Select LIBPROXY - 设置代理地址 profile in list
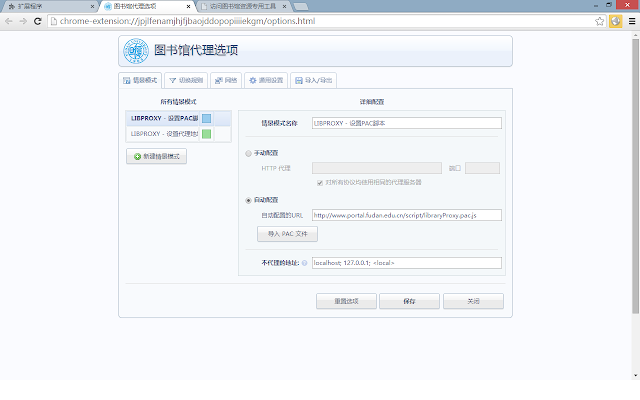Screen dimensions: 640x400 click(164, 134)
